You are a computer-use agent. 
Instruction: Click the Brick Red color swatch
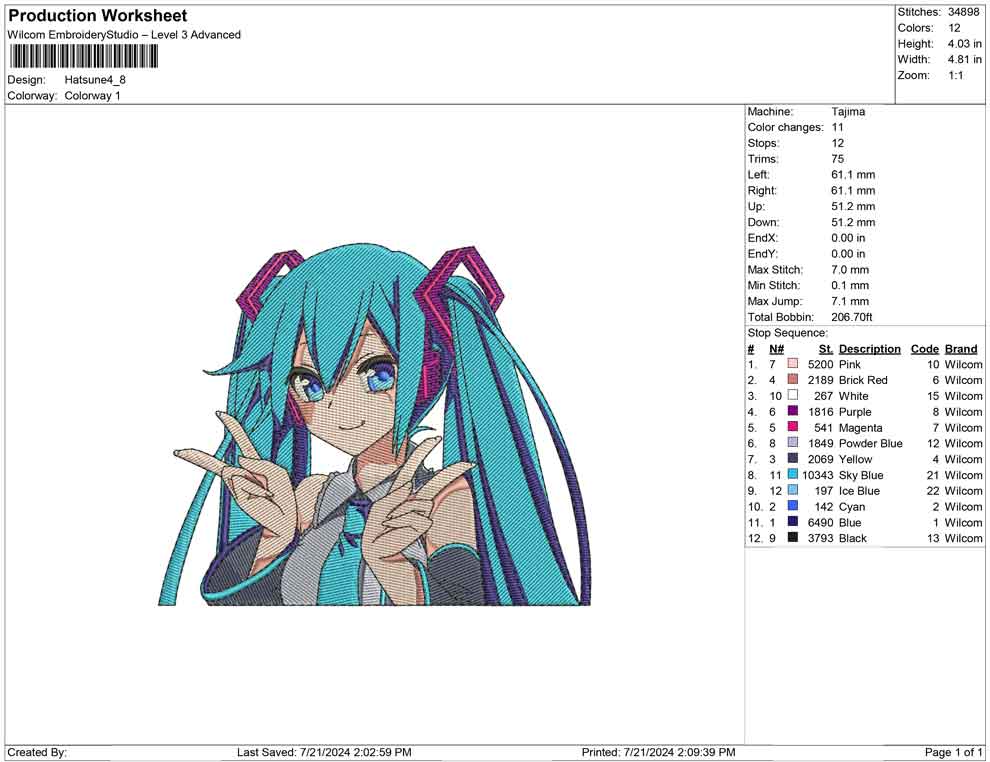(x=792, y=379)
